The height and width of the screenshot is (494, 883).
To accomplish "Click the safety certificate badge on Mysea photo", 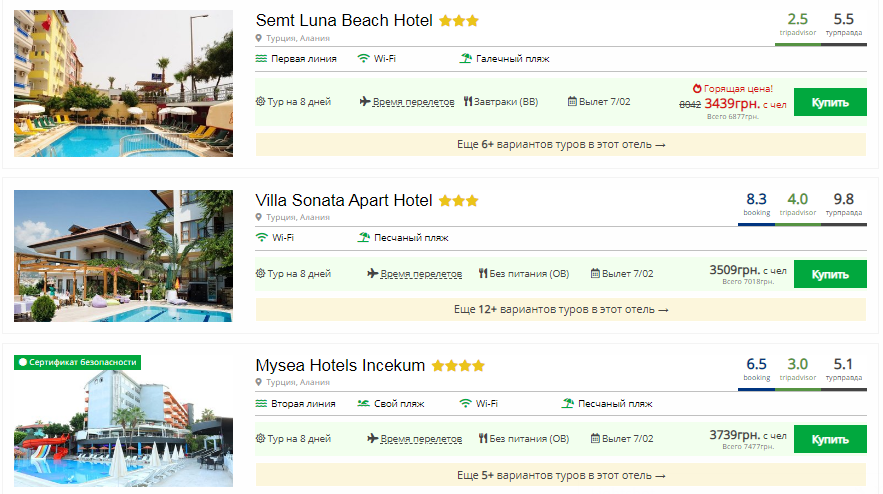I will tap(77, 362).
